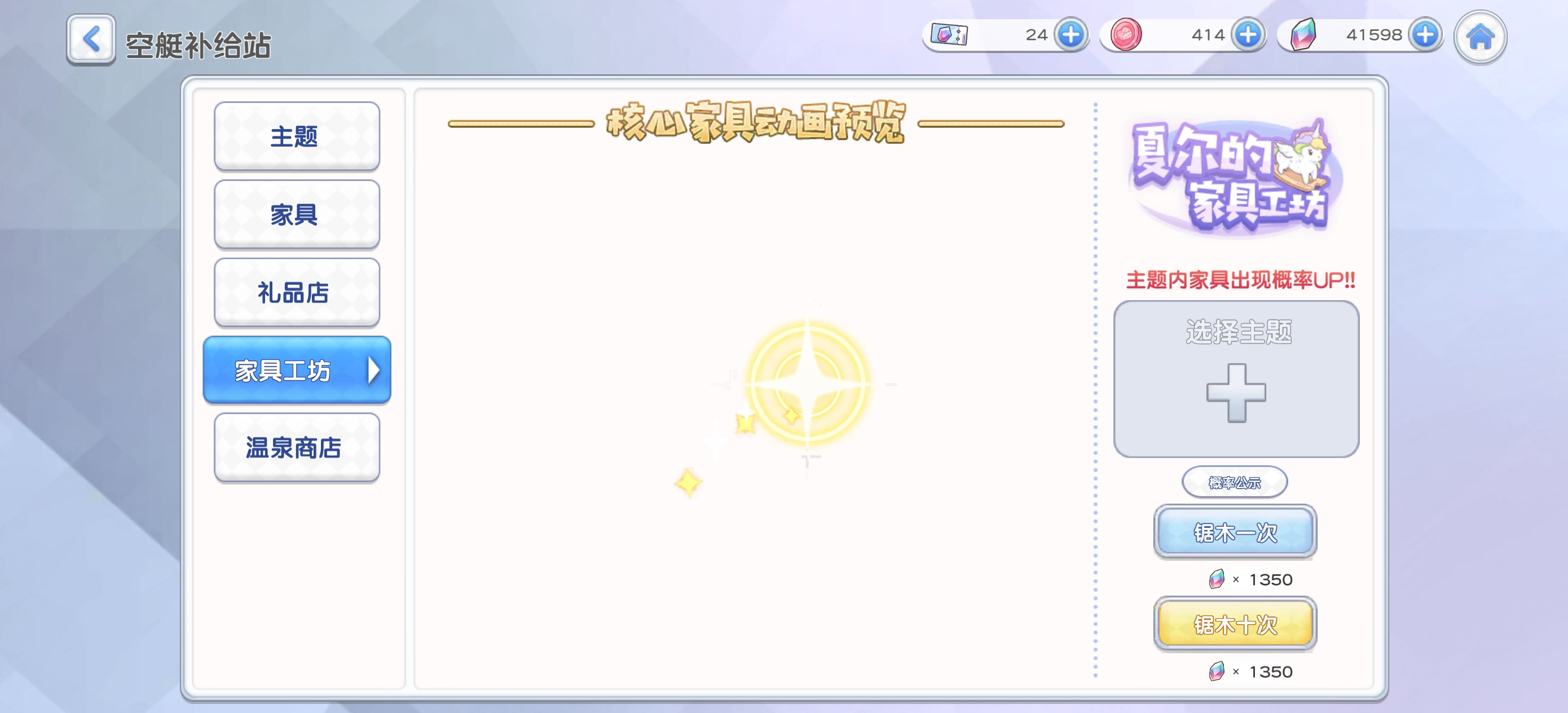The image size is (1568, 713).
Task: Tap the ticket currency icon
Action: (x=949, y=35)
